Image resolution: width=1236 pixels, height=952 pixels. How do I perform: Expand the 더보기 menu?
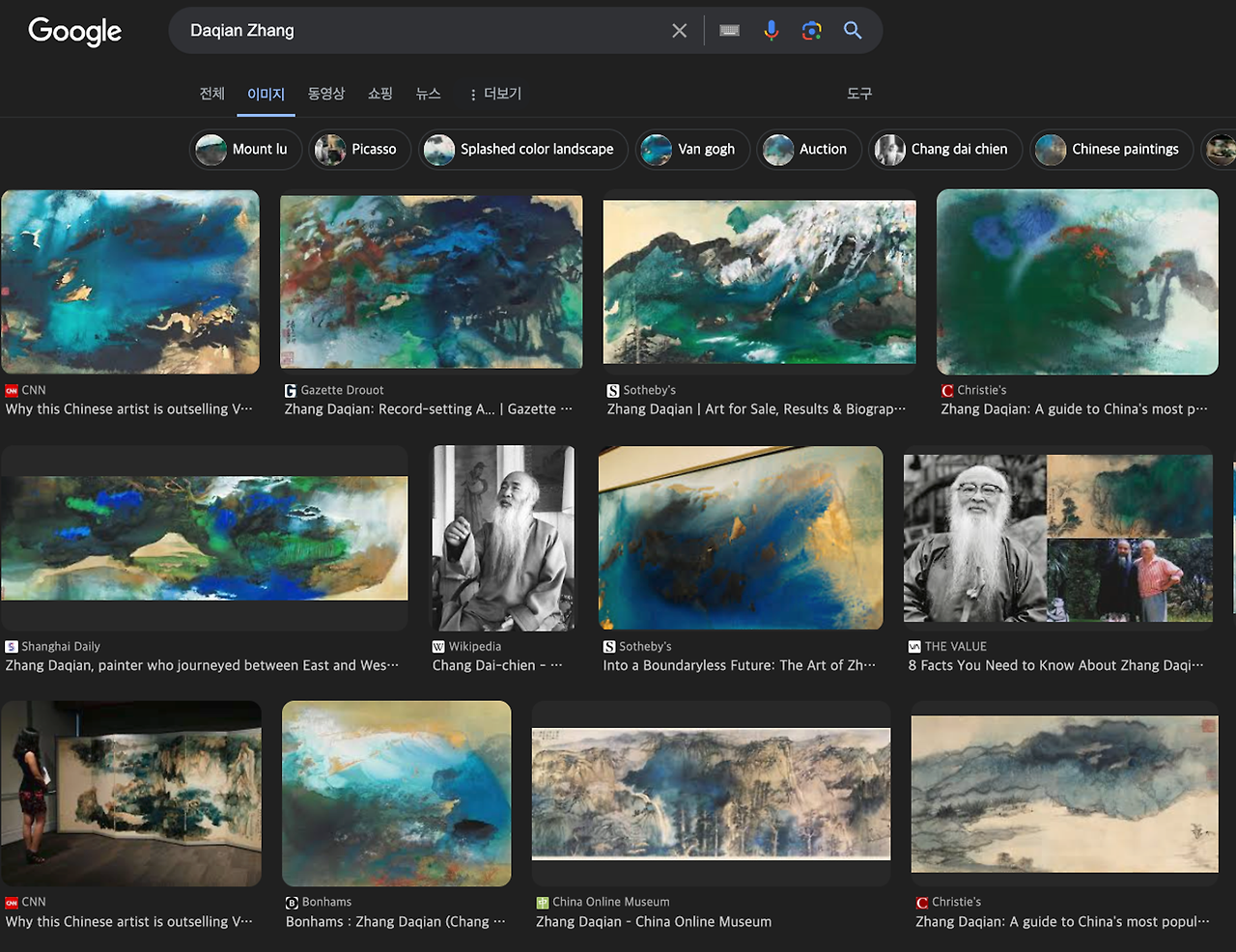[495, 94]
